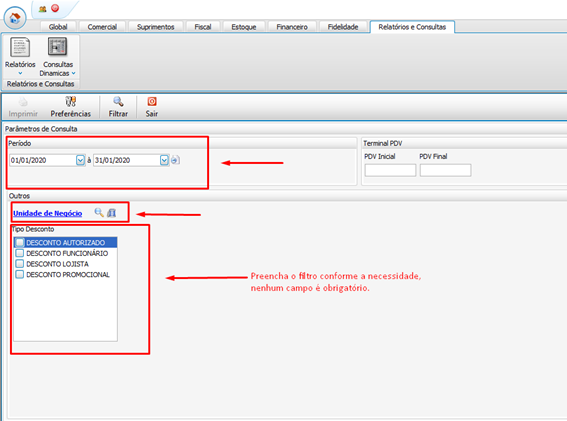Open the end date 31/01/2020 dropdown arrow
This screenshot has height=421, width=567.
pyautogui.click(x=164, y=160)
